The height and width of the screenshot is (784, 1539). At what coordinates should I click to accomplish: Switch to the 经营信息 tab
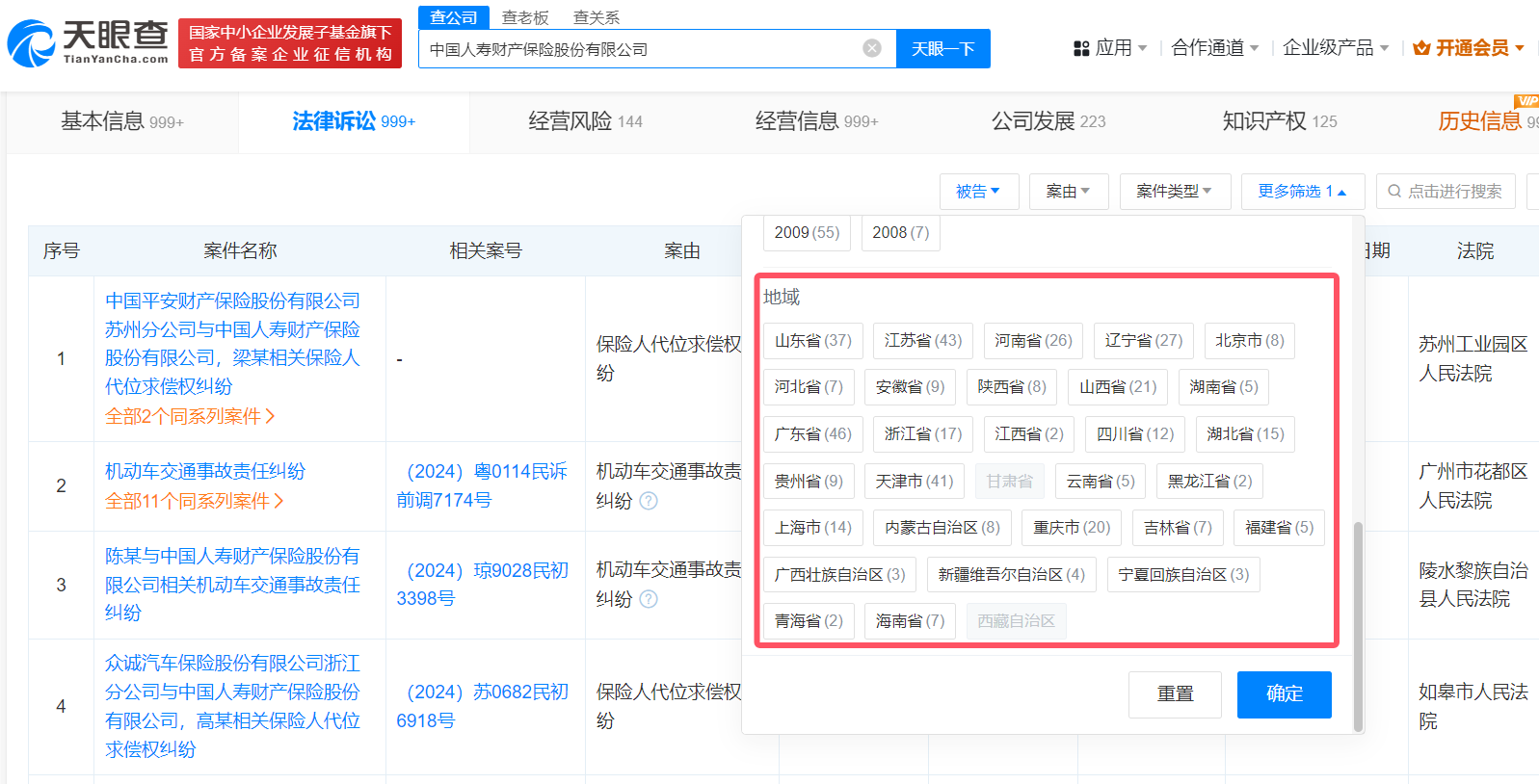pyautogui.click(x=816, y=121)
